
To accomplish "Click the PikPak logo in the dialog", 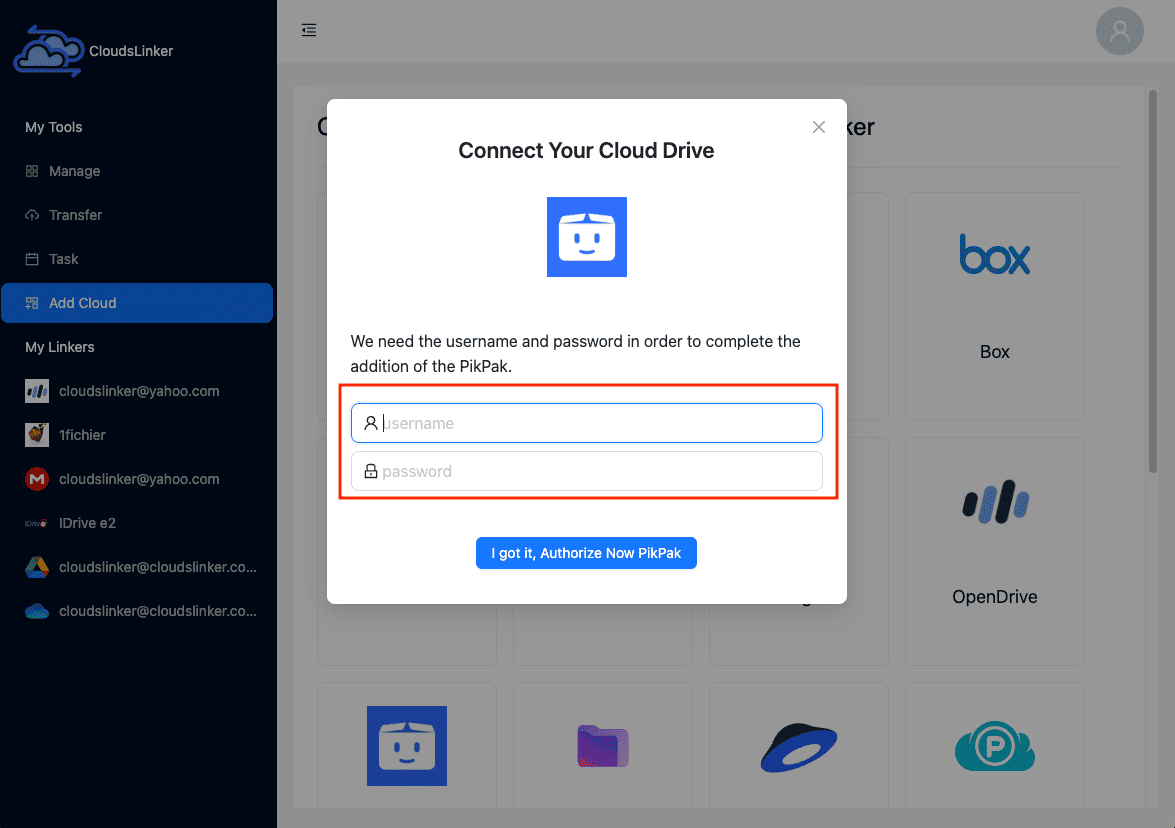I will 587,237.
